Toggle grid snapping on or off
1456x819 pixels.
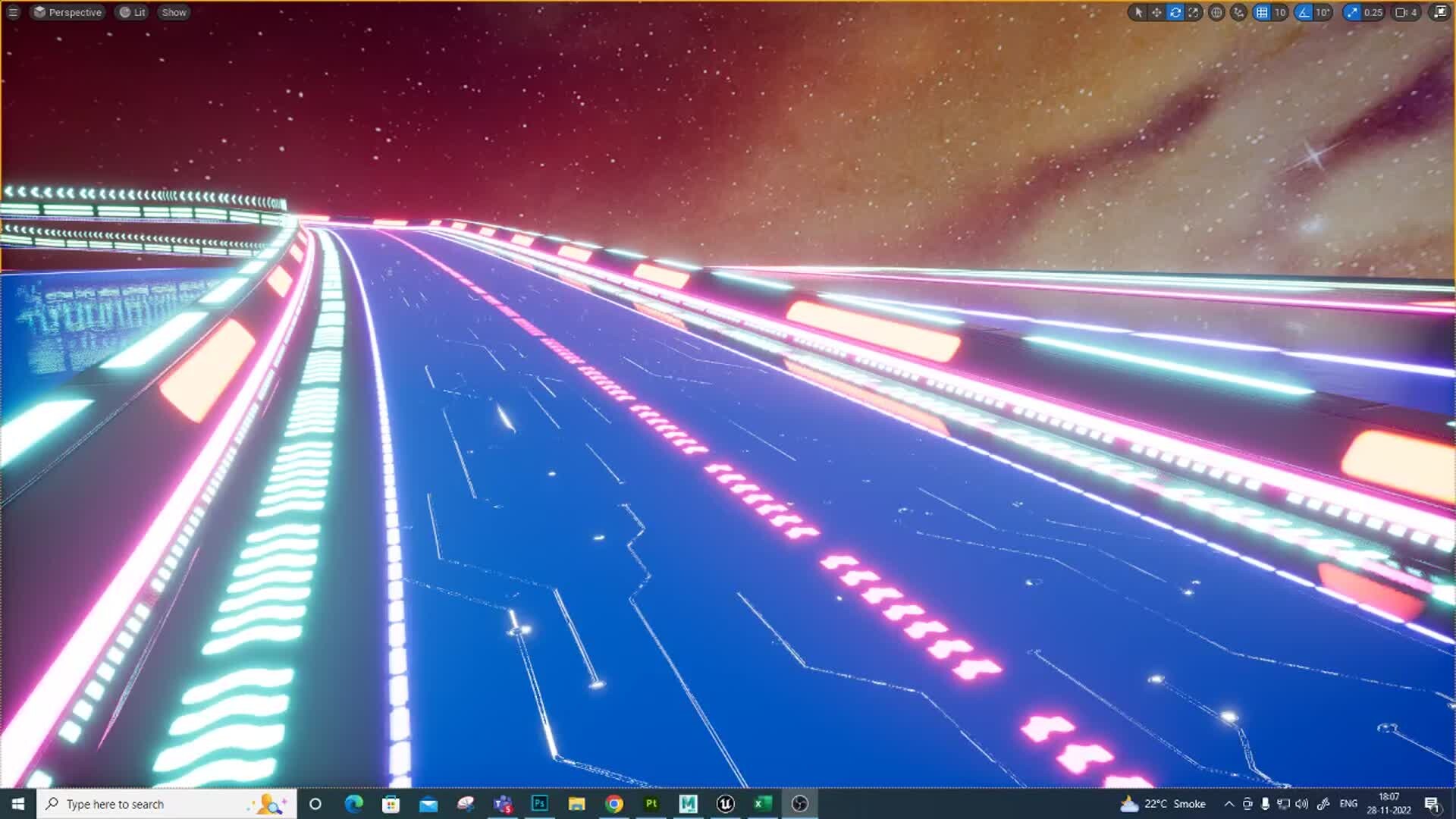(x=1260, y=12)
